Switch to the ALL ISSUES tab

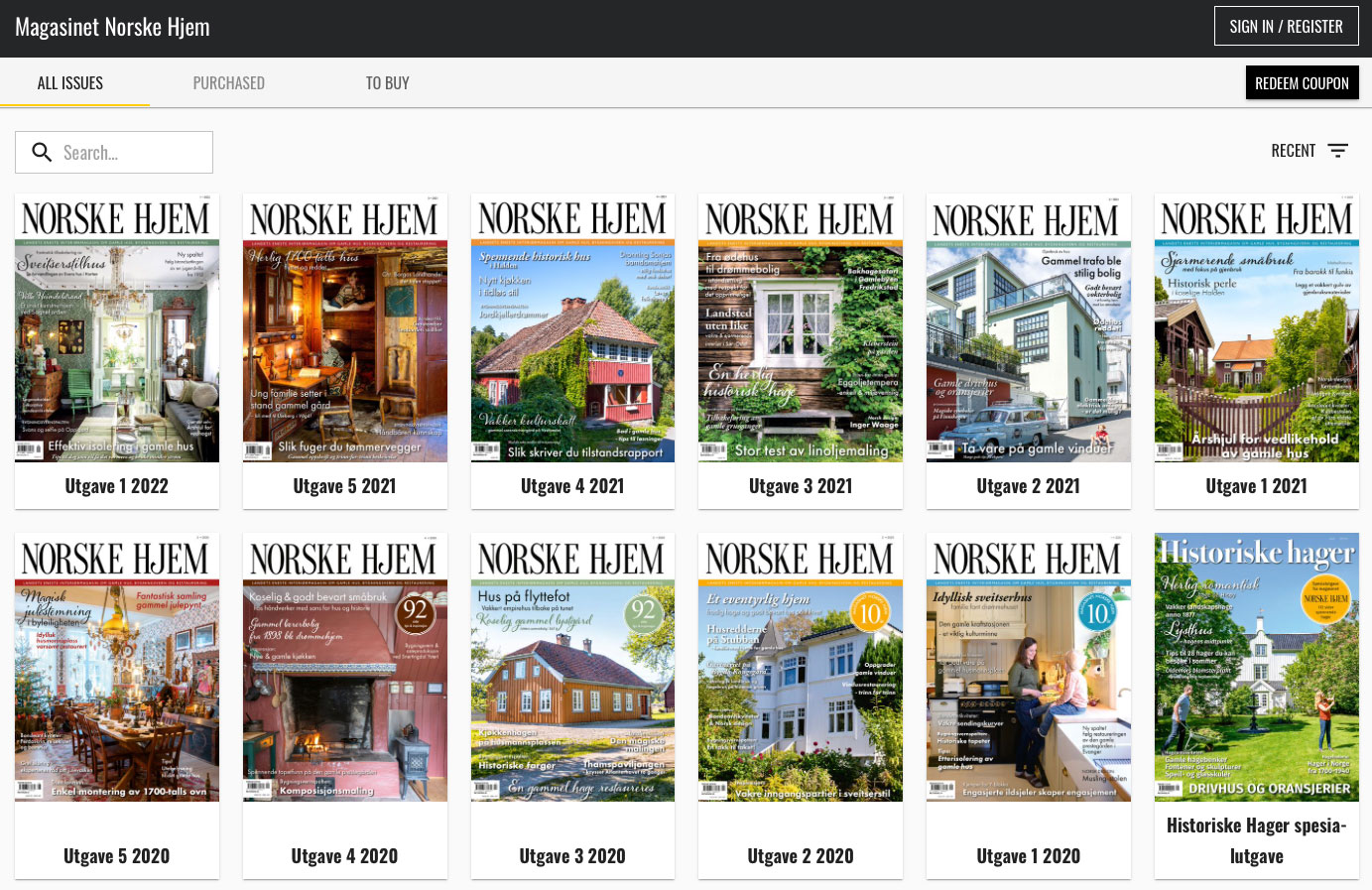coord(70,83)
